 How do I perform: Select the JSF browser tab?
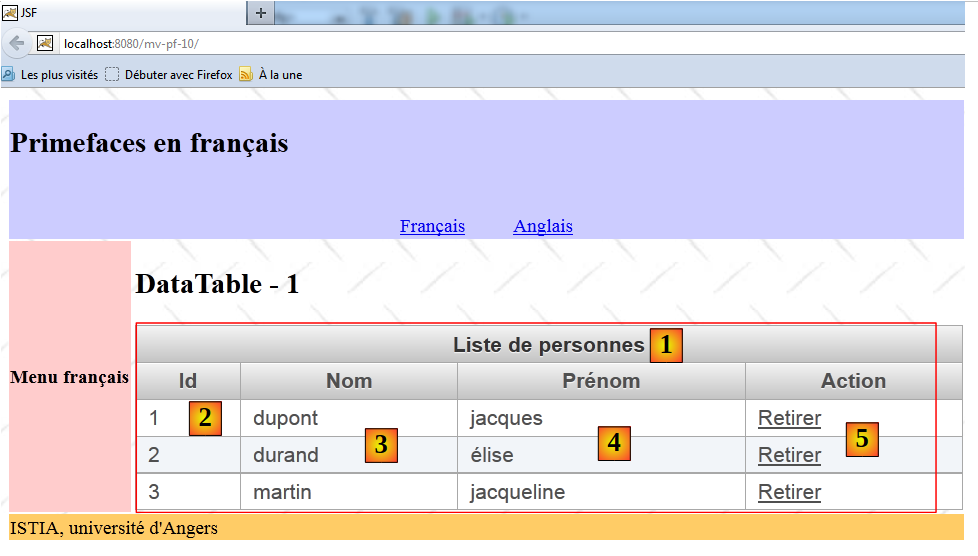coord(120,12)
